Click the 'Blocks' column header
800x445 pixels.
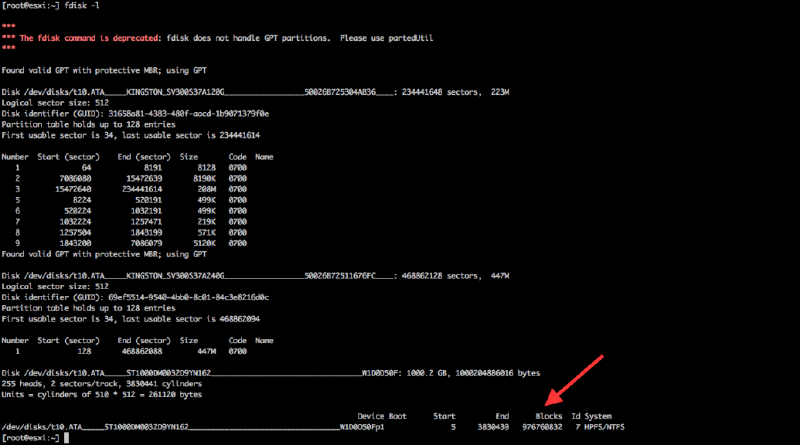[x=548, y=415]
